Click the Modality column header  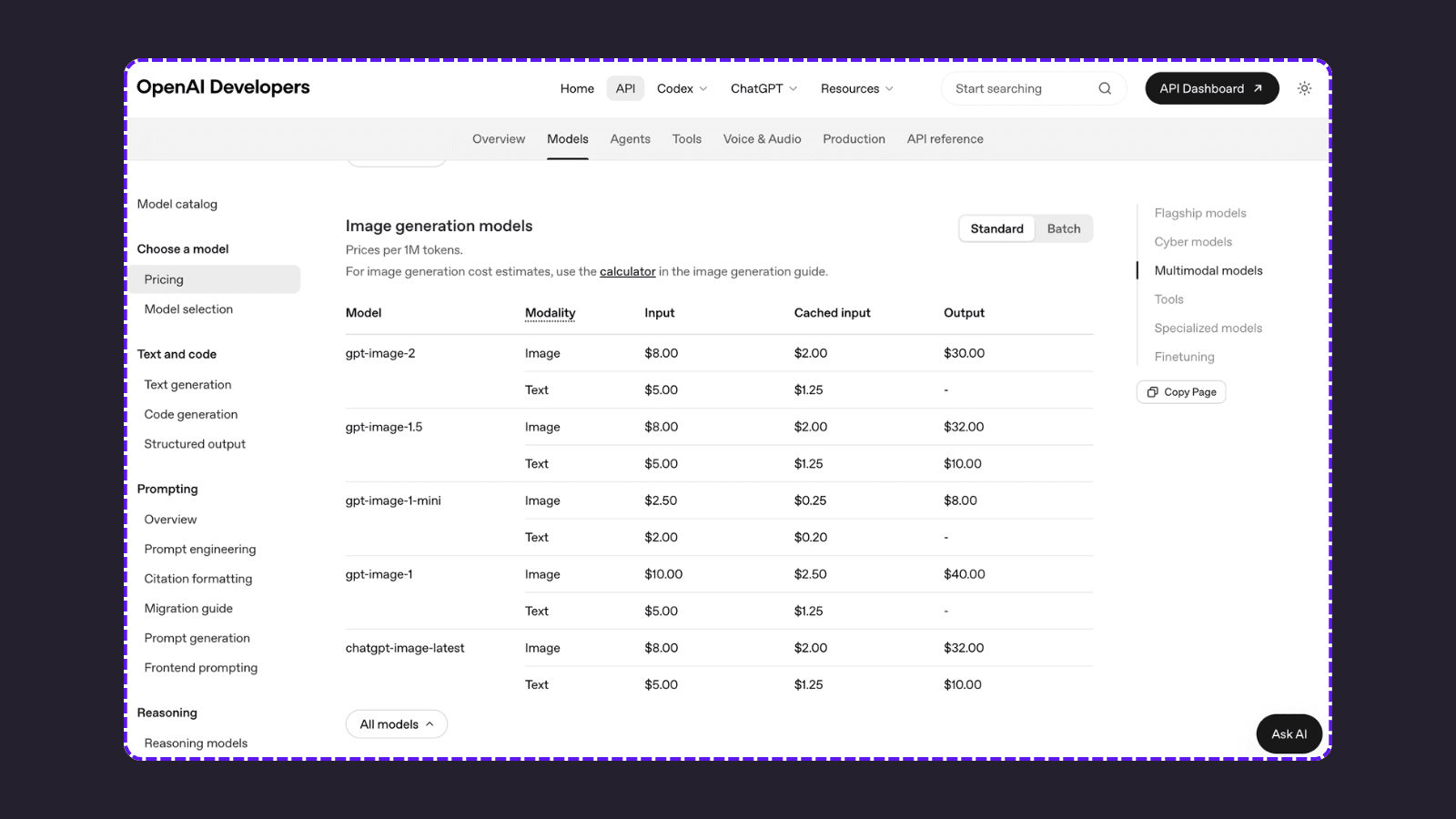(x=551, y=313)
